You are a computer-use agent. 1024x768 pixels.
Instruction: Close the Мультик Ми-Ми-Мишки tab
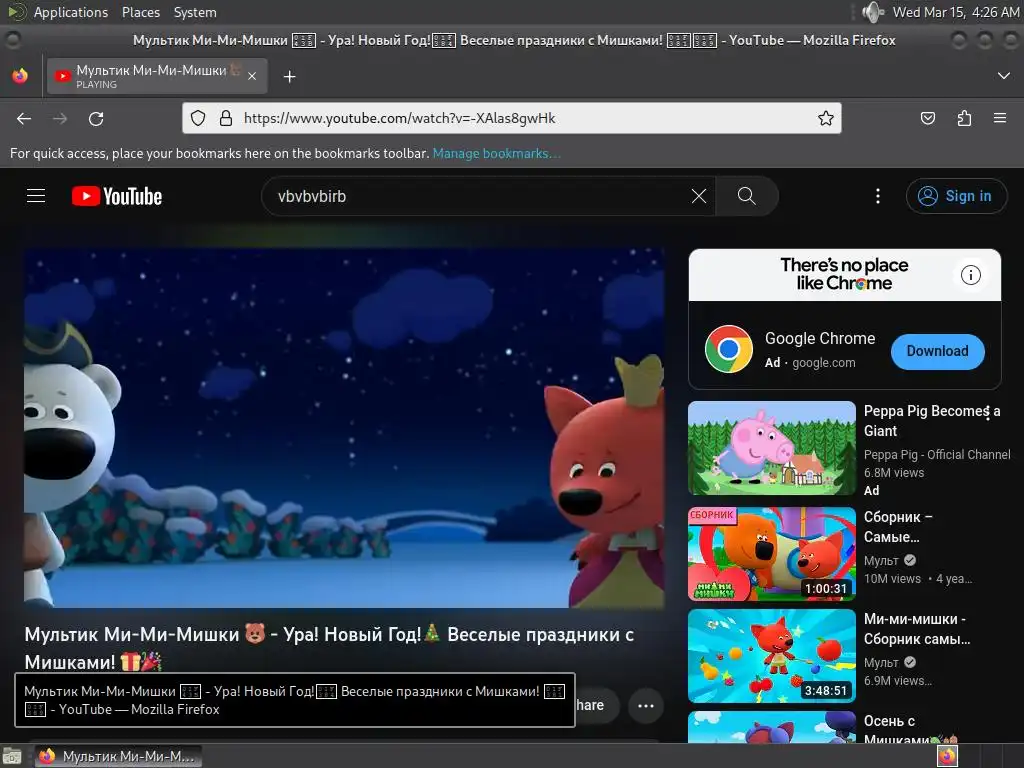click(x=252, y=76)
